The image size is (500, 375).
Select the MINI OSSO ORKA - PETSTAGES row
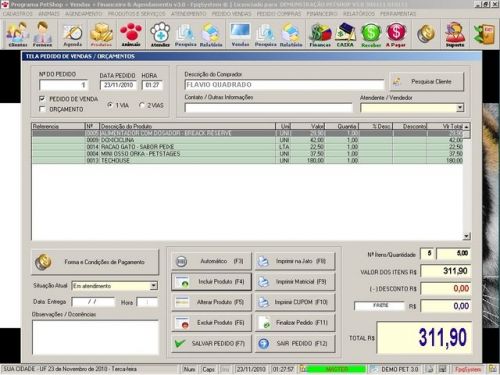pos(247,154)
